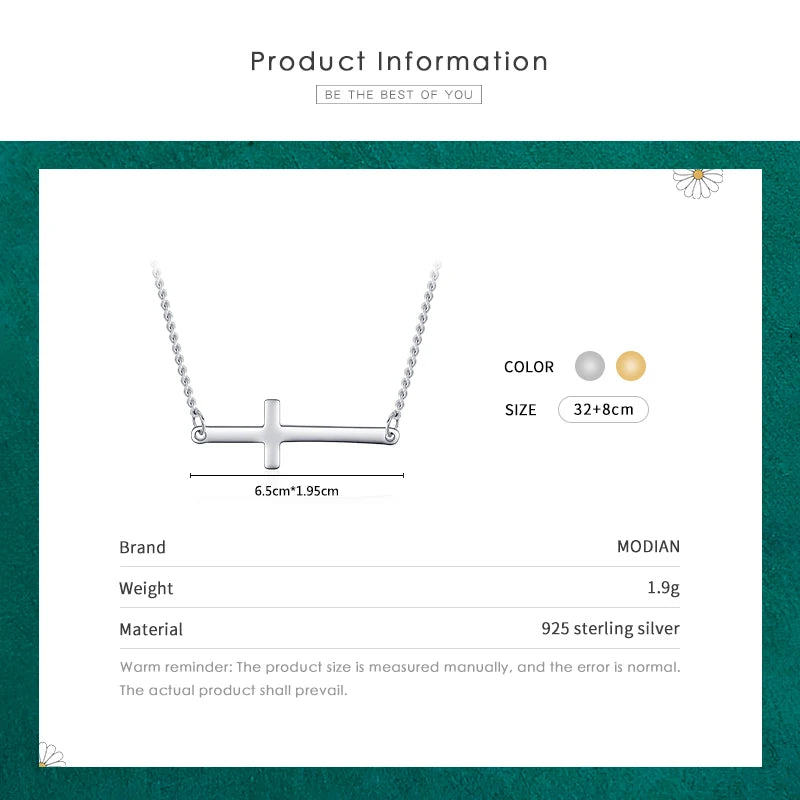Click the 6.5cm*1.95cm dimension label
This screenshot has height=800, width=800.
(297, 491)
